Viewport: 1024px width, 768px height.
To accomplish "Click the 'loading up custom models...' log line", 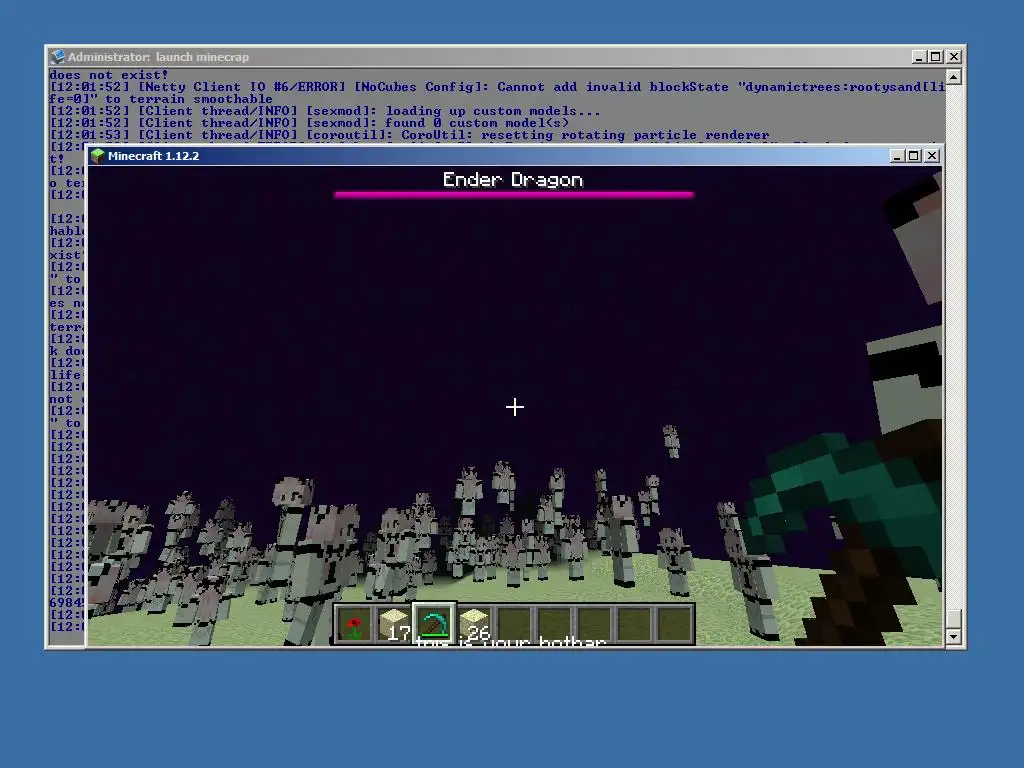I will tap(325, 111).
